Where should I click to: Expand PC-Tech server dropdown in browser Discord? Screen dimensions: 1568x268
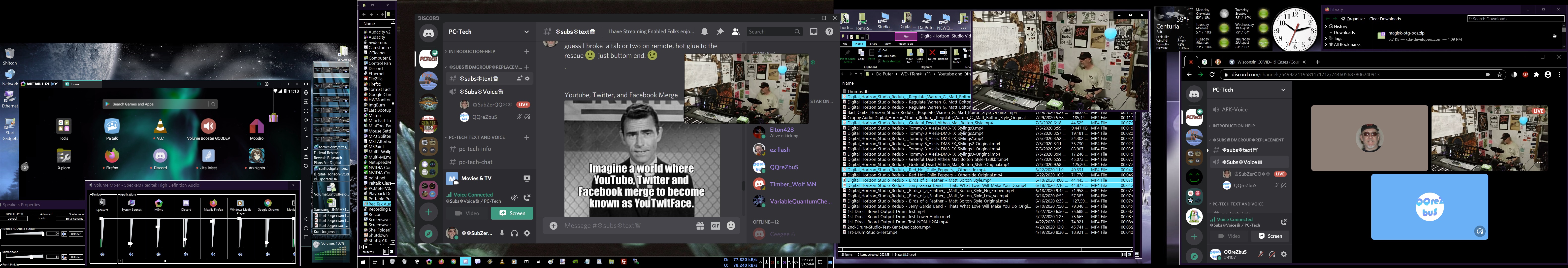click(x=1283, y=90)
